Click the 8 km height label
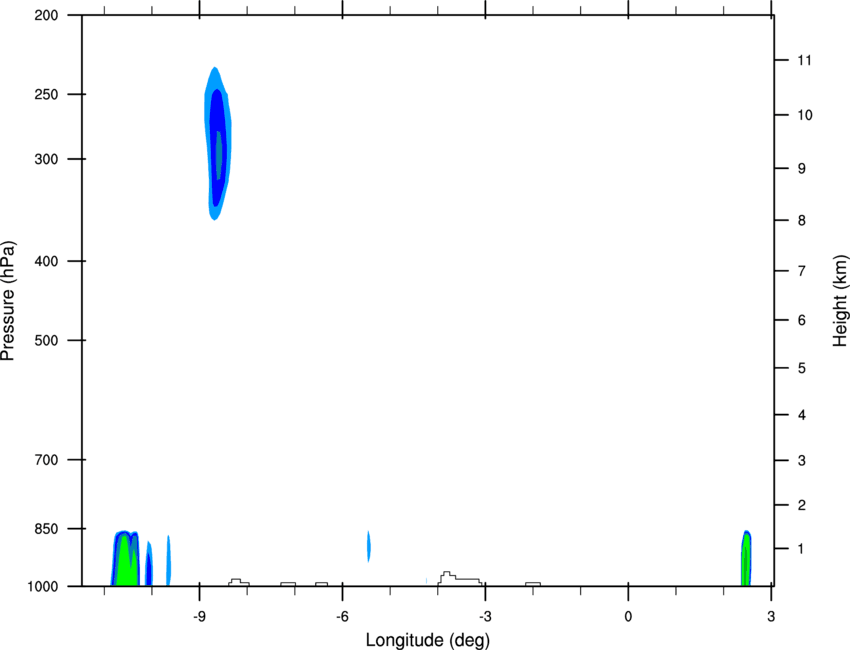This screenshot has width=850, height=650. [801, 221]
